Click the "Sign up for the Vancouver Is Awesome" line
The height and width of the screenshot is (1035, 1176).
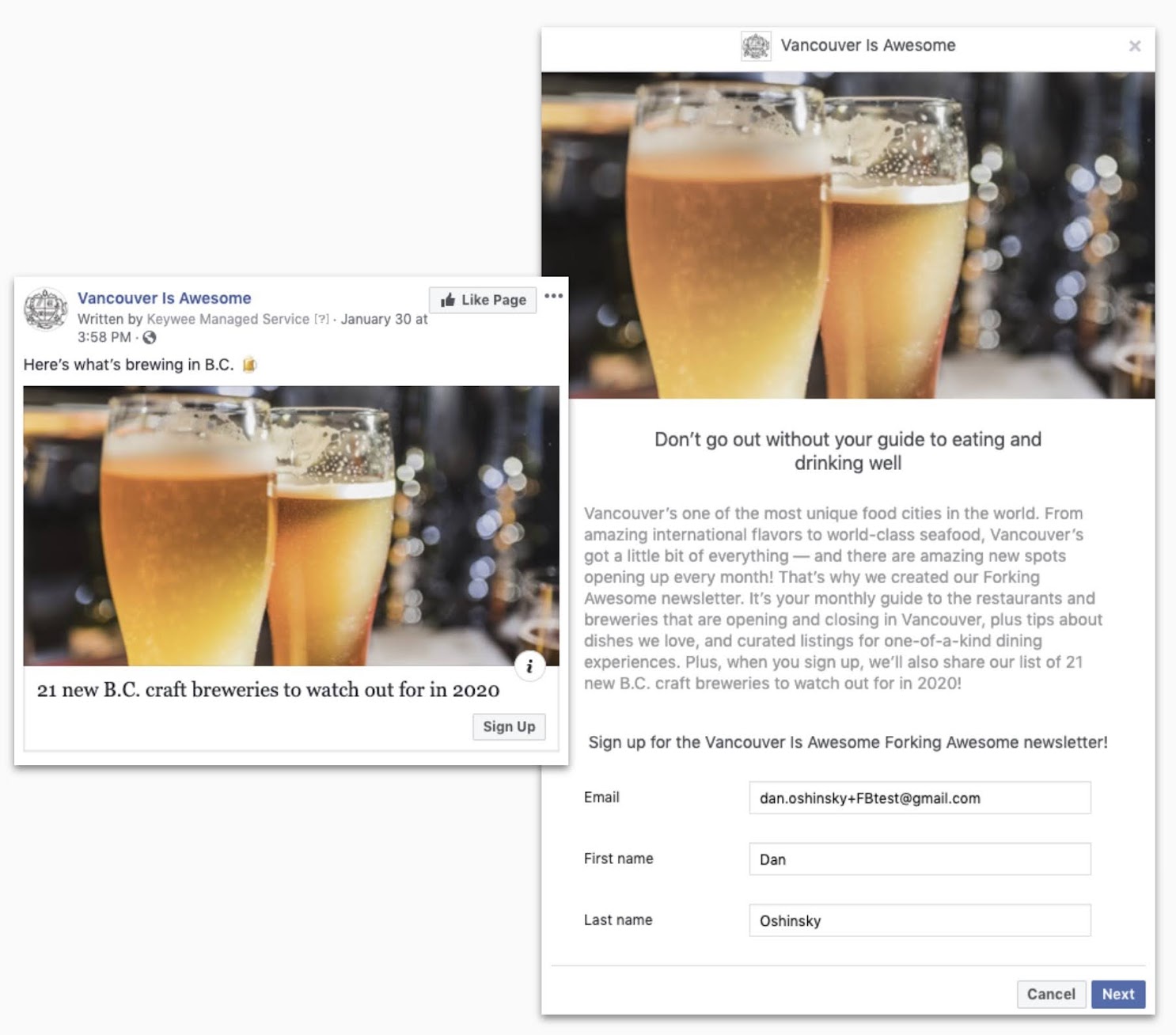point(848,742)
